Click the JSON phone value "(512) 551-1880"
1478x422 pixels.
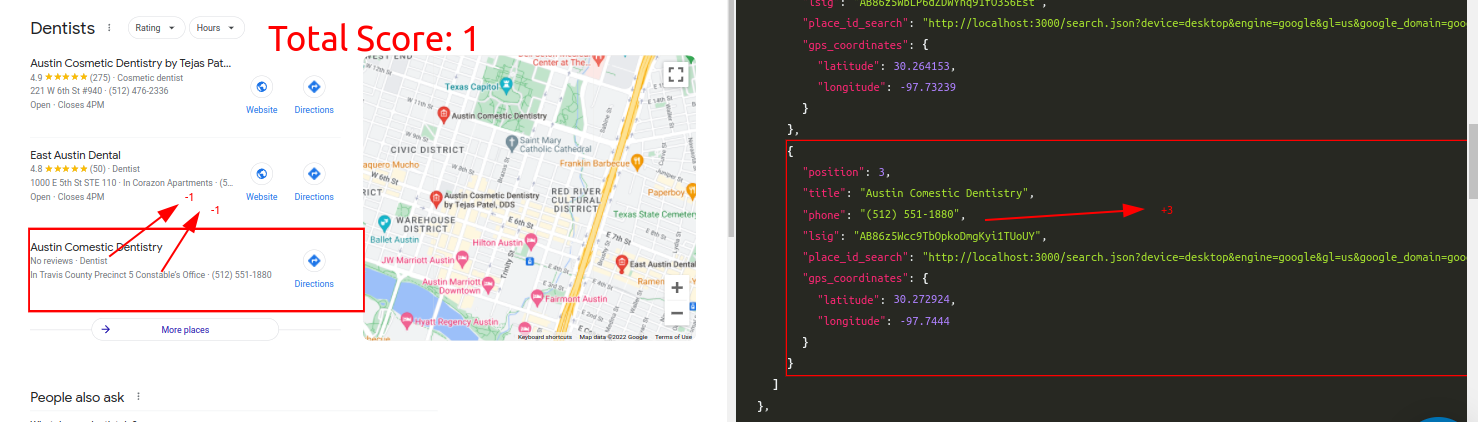tap(910, 215)
